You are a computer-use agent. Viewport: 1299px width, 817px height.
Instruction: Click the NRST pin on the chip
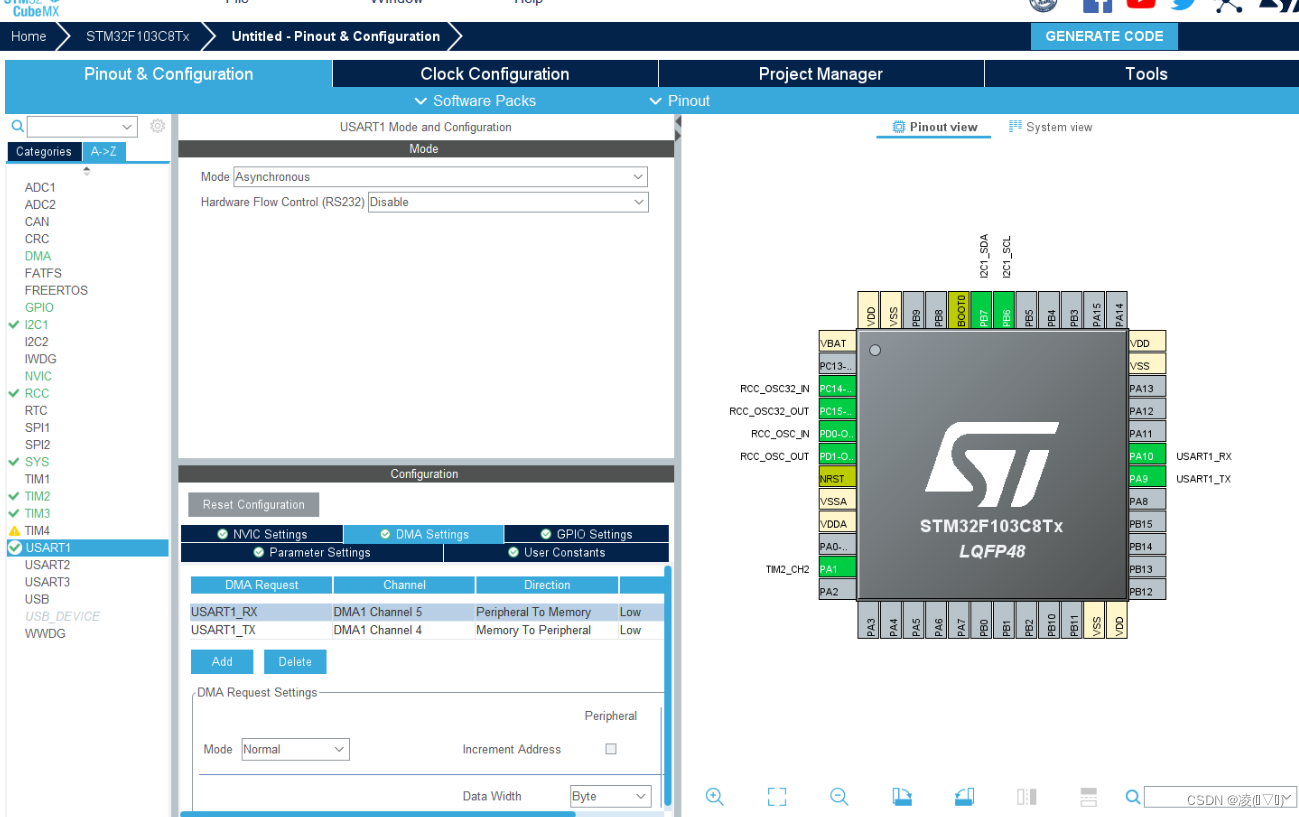pyautogui.click(x=837, y=479)
